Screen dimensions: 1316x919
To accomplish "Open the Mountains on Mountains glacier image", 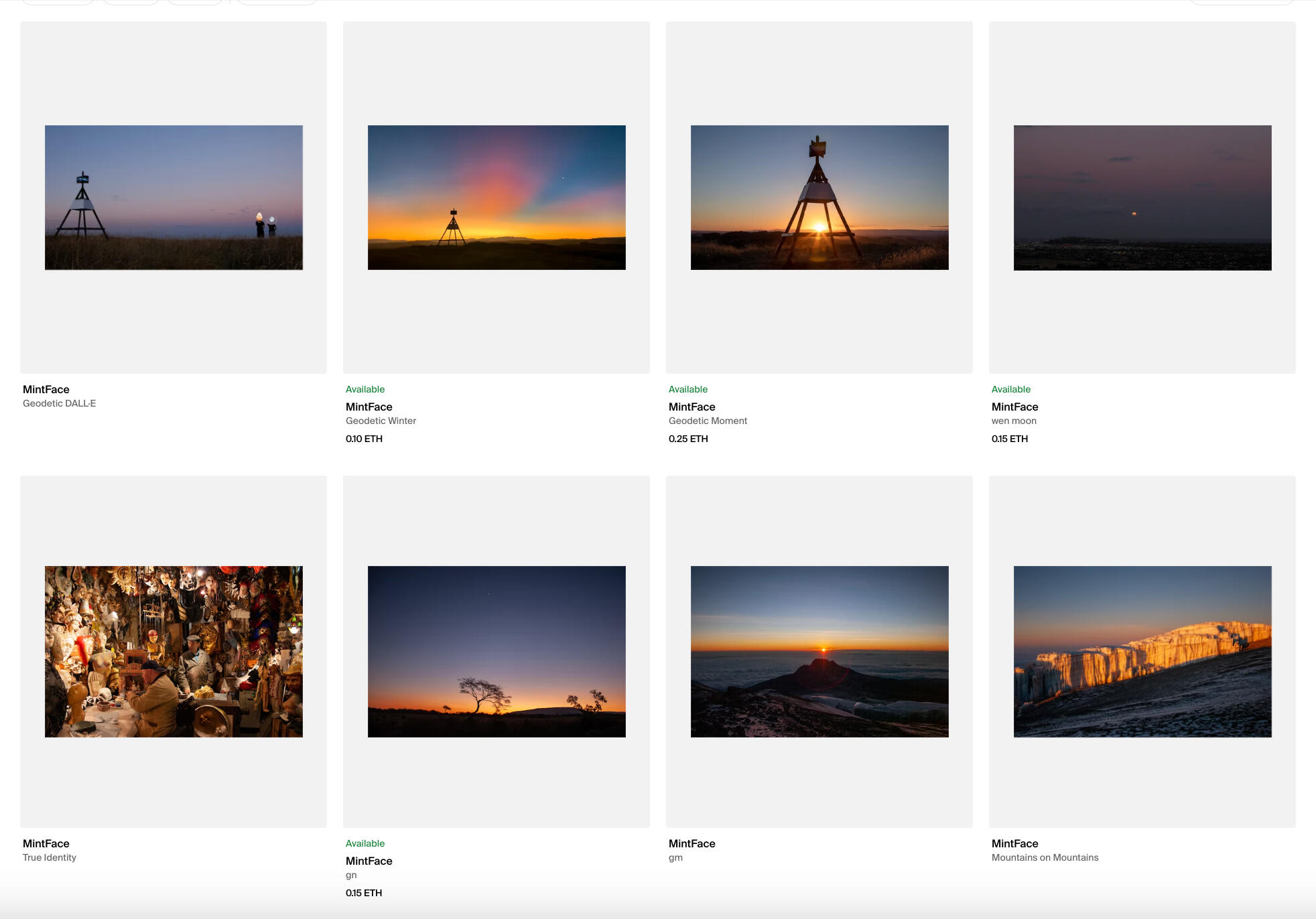I will 1142,651.
